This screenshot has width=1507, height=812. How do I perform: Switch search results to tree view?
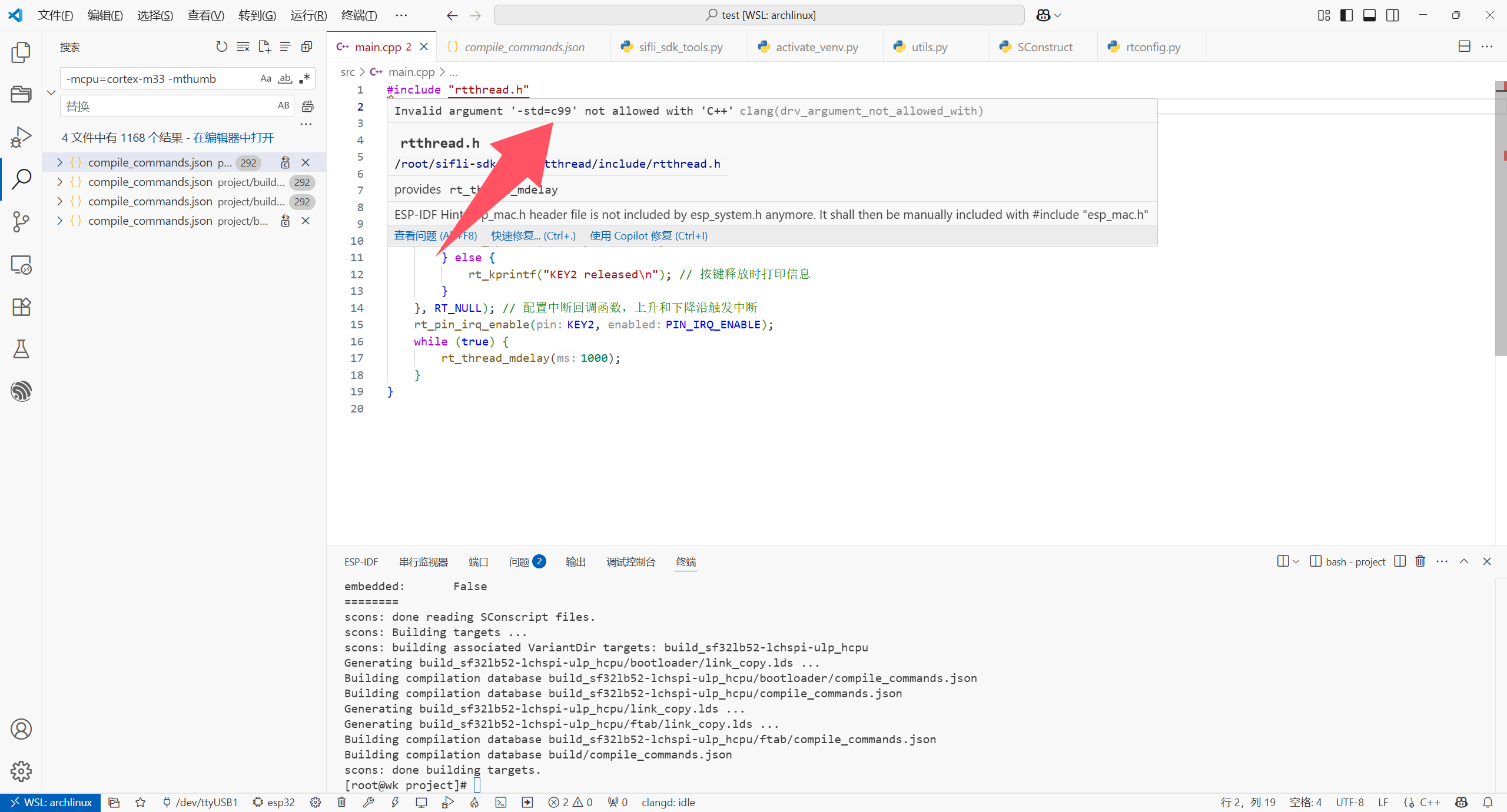[x=286, y=46]
